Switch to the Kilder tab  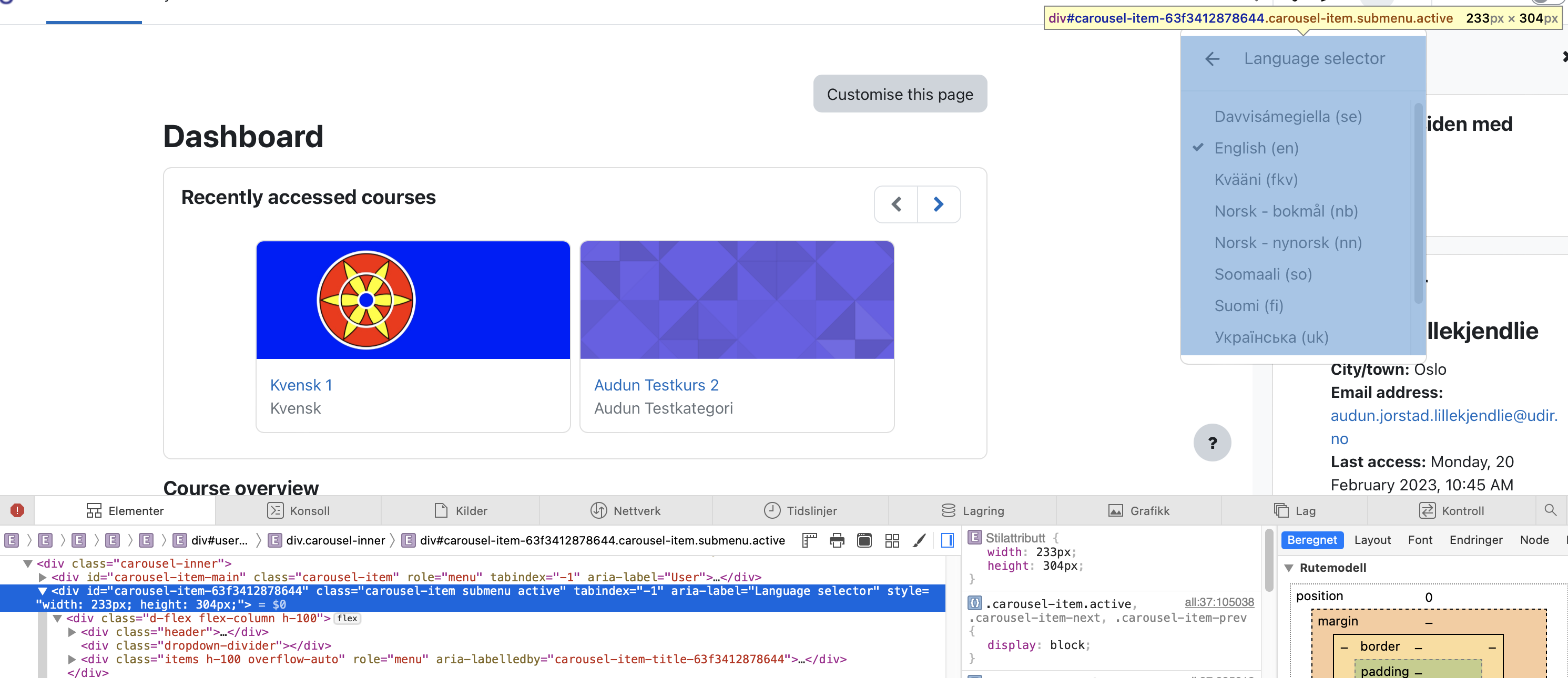pos(460,511)
